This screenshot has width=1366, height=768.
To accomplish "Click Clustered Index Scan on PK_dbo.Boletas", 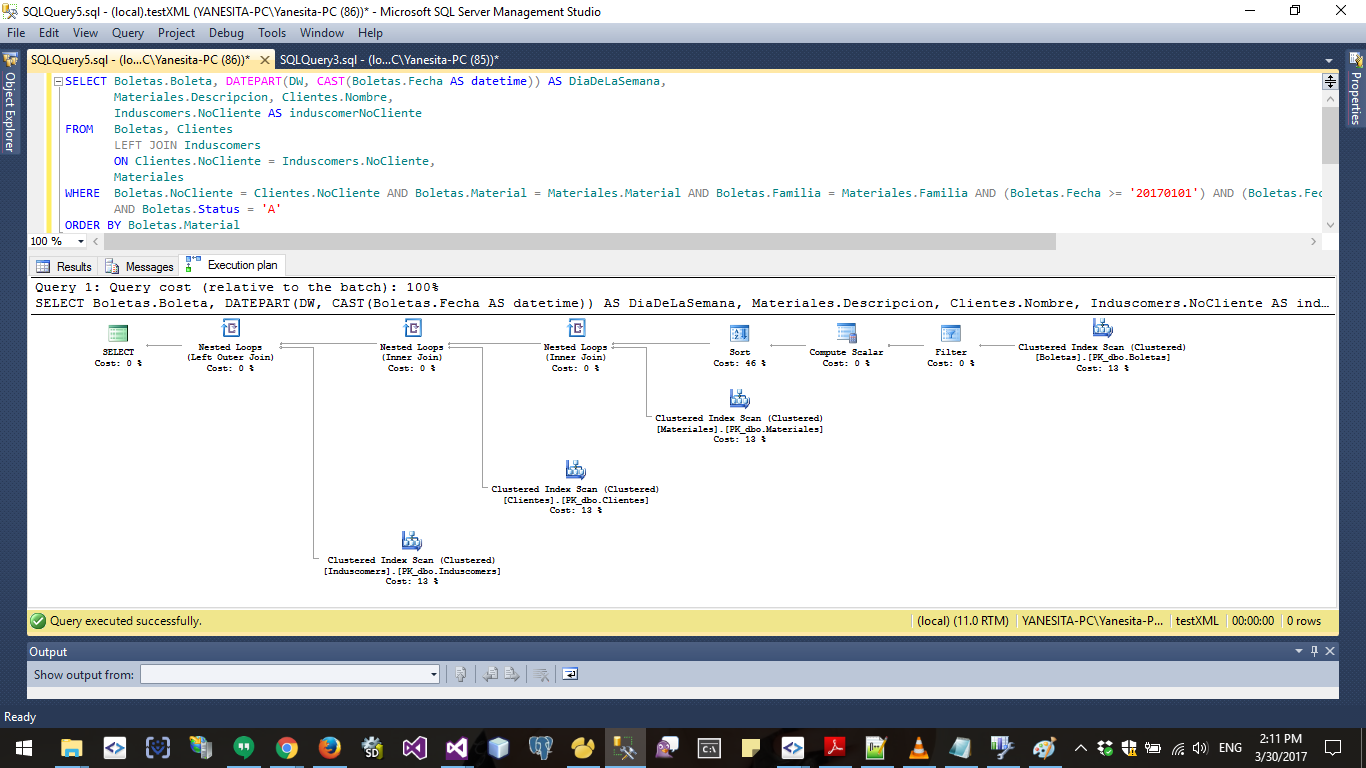I will pyautogui.click(x=1102, y=345).
